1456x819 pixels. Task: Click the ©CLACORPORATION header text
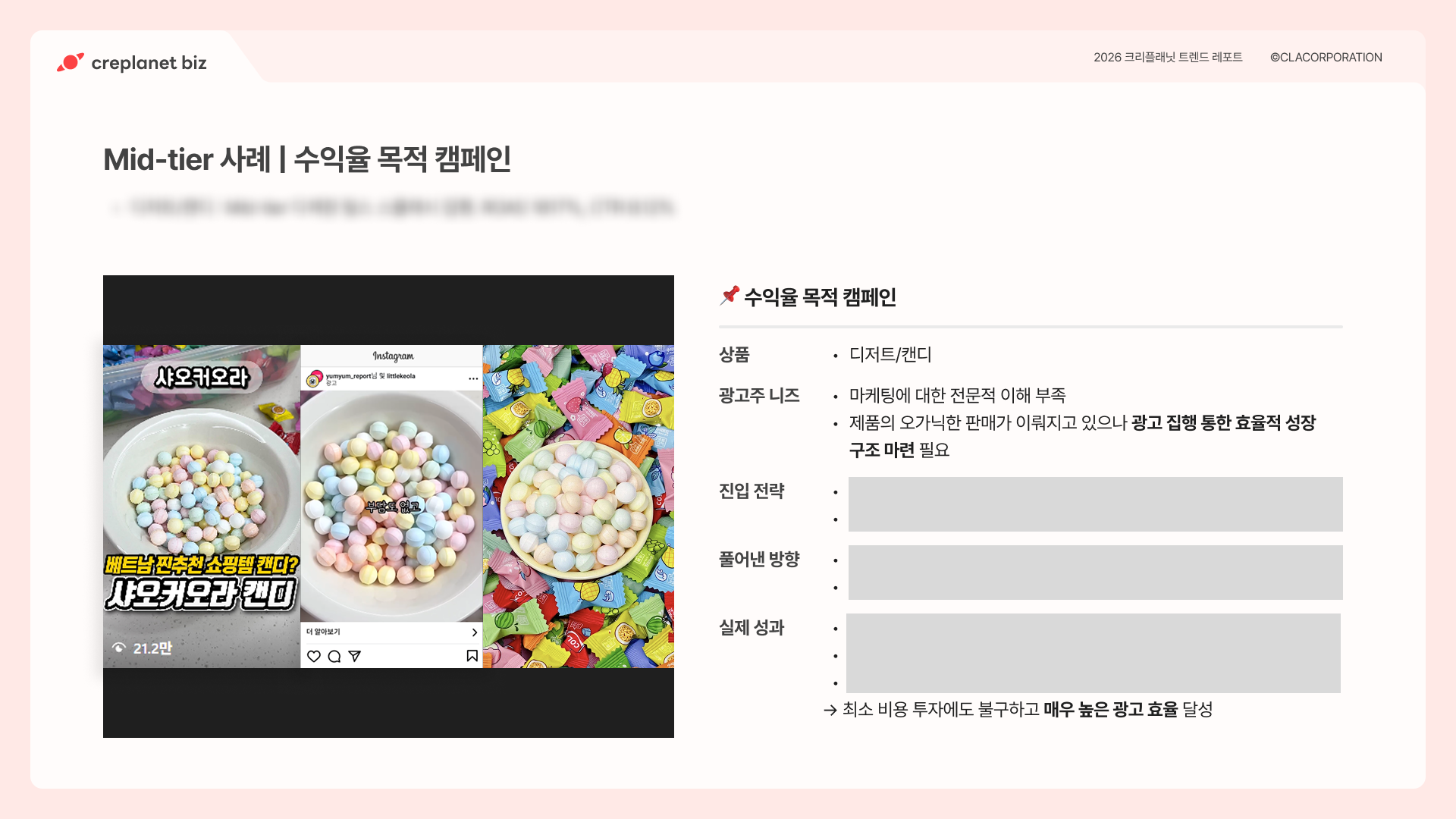1326,58
